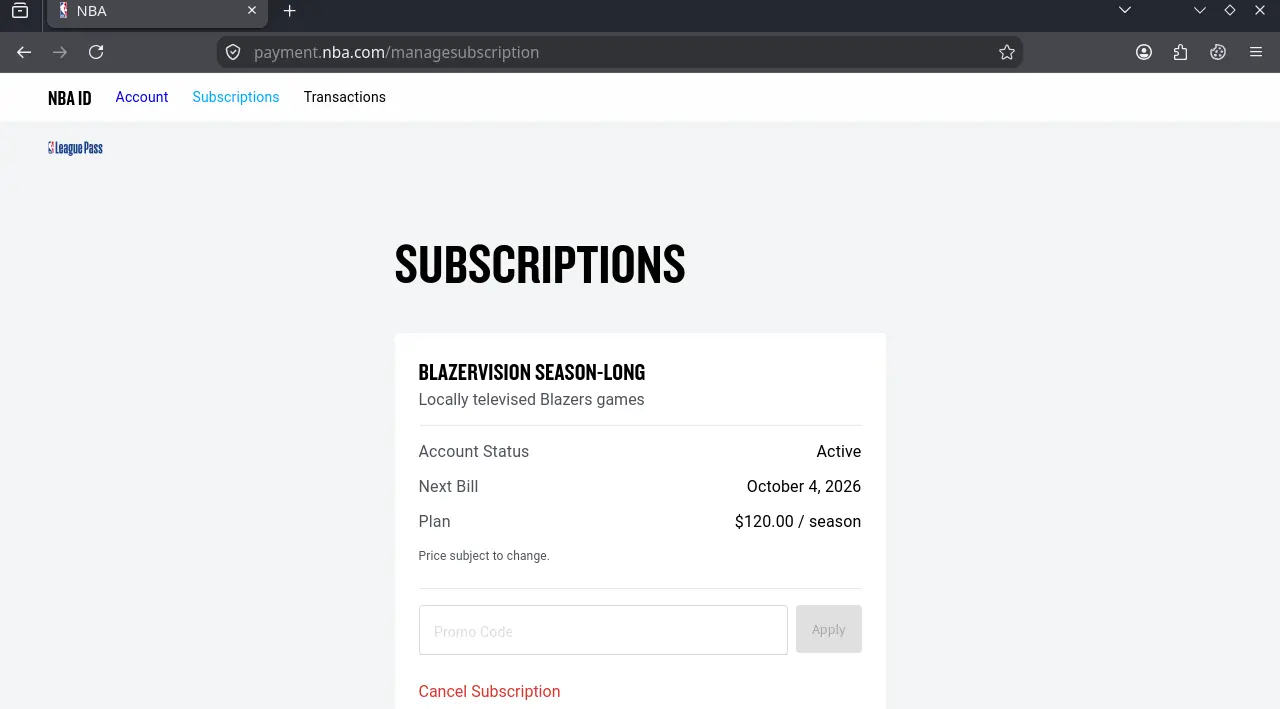Image resolution: width=1280 pixels, height=709 pixels.
Task: Open the extensions puzzle icon
Action: click(1181, 52)
